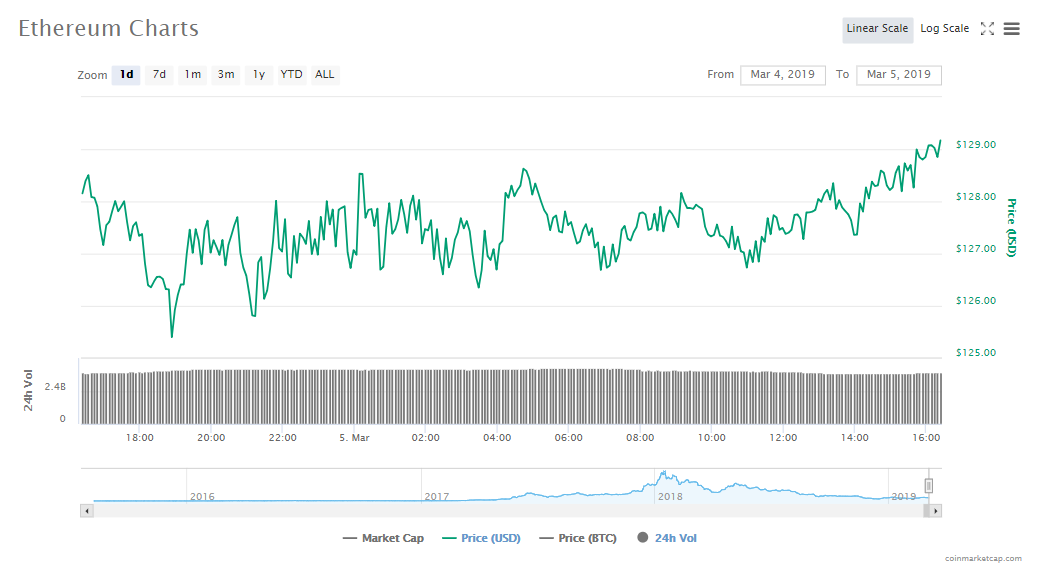Viewport: 1041px width, 579px height.
Task: Click the fullscreen expand icon
Action: pyautogui.click(x=987, y=29)
